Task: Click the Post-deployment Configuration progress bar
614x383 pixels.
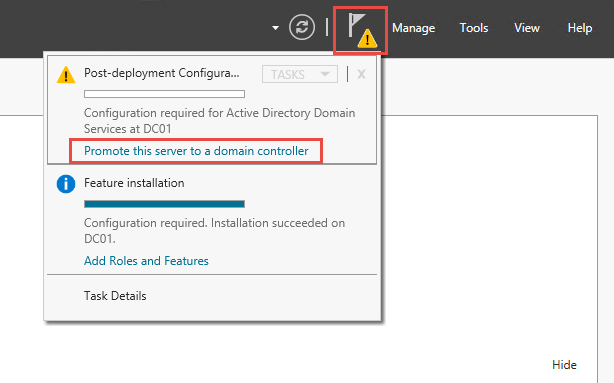Action: tap(164, 94)
